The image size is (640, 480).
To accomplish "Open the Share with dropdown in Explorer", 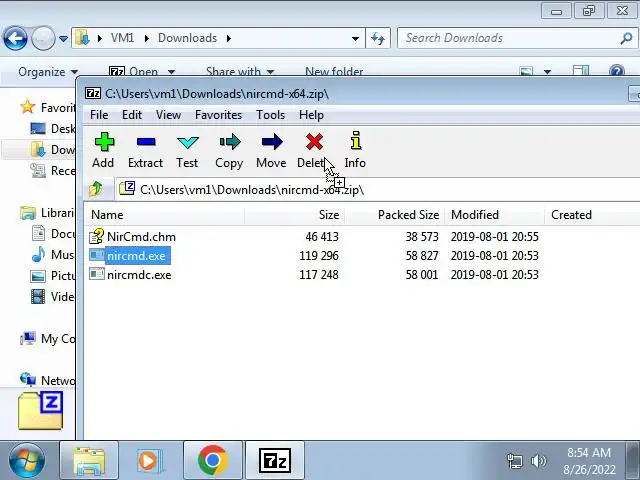I will click(240, 72).
